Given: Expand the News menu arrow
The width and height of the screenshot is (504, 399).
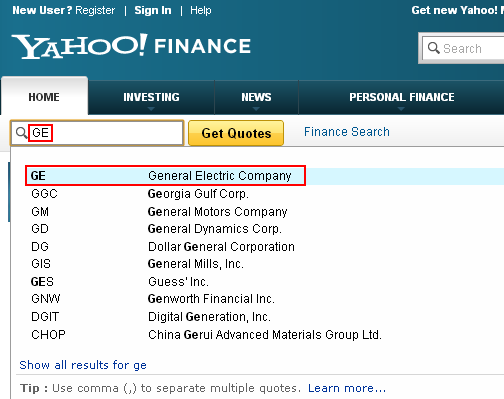Looking at the screenshot, I should tap(256, 109).
